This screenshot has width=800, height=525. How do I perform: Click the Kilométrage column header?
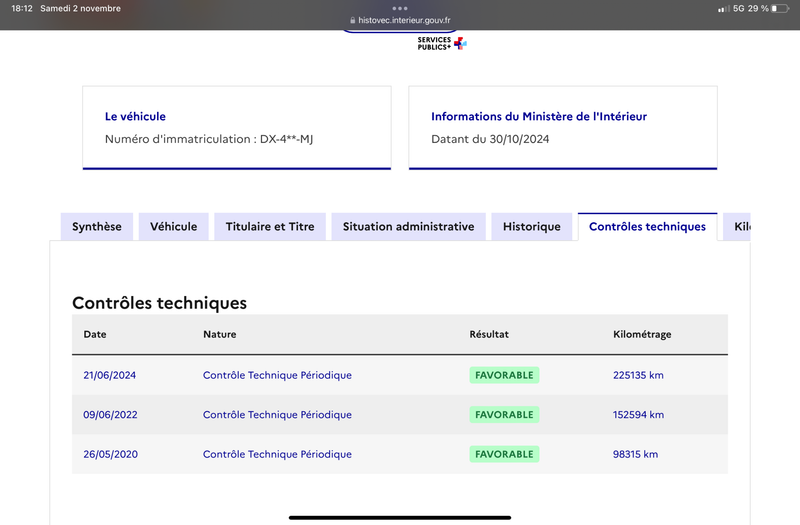(x=642, y=335)
